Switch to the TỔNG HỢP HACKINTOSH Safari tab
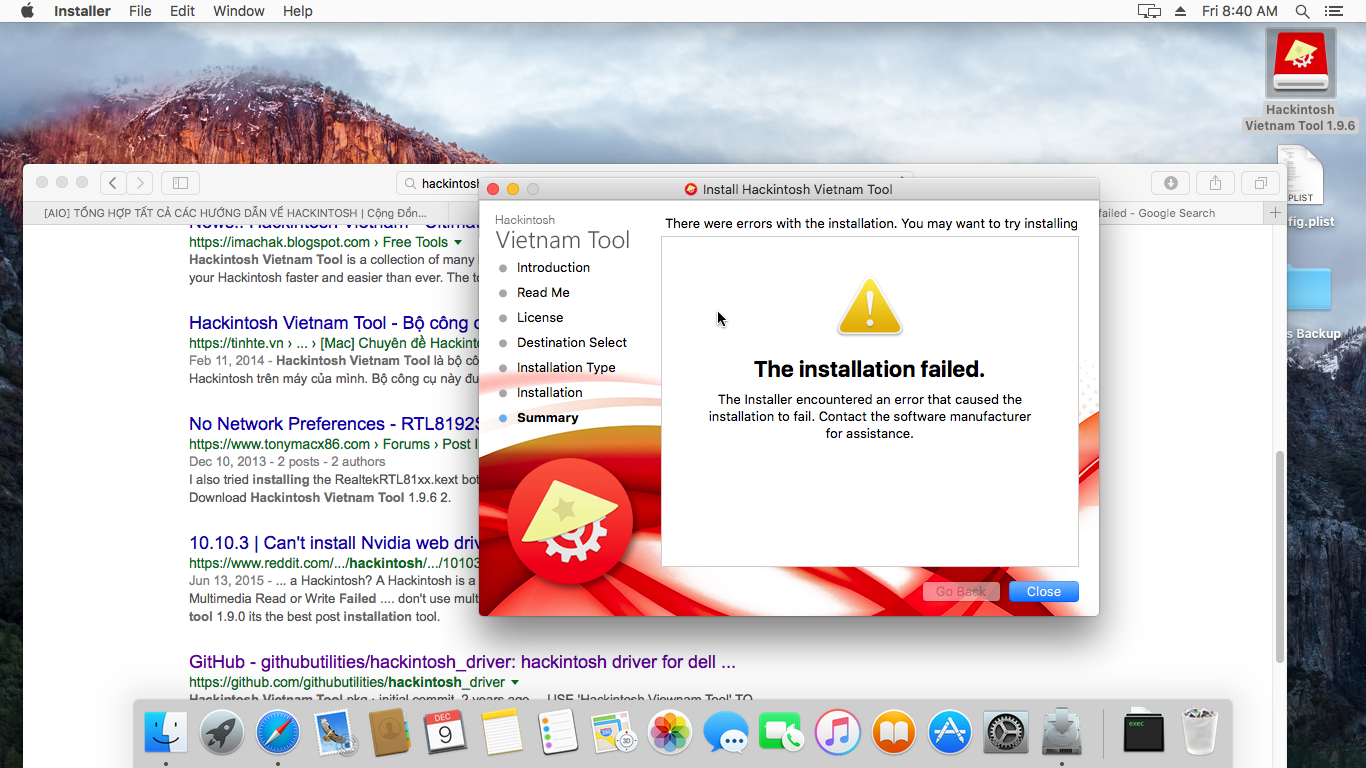This screenshot has width=1366, height=768. coord(236,213)
